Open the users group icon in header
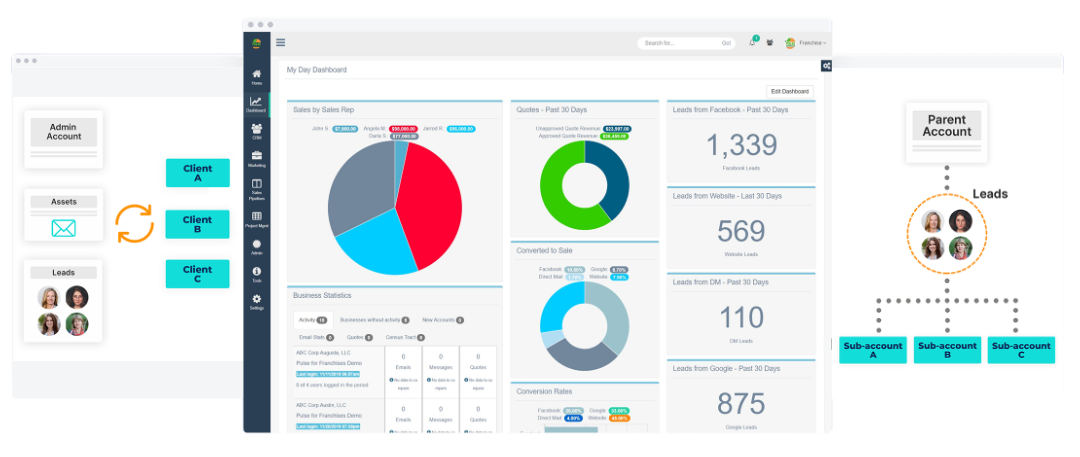The height and width of the screenshot is (457, 1080). (769, 43)
